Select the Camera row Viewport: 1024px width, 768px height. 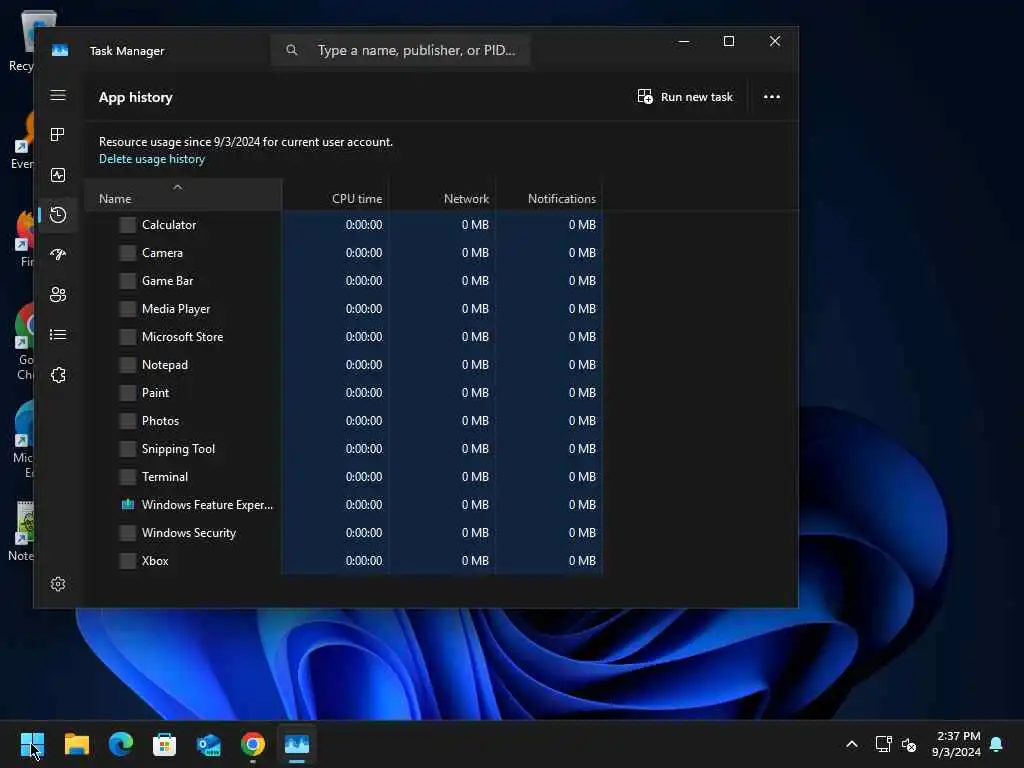(344, 253)
